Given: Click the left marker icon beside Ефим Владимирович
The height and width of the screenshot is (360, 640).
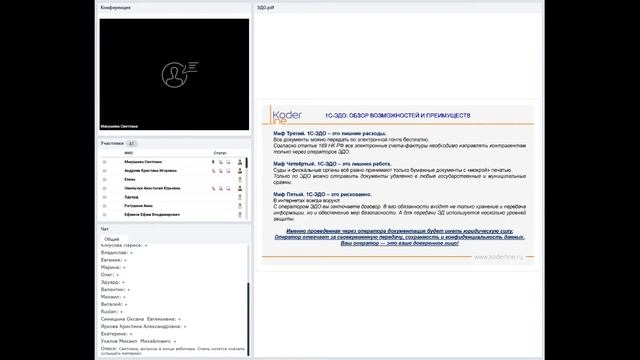Looking at the screenshot, I should (104, 215).
